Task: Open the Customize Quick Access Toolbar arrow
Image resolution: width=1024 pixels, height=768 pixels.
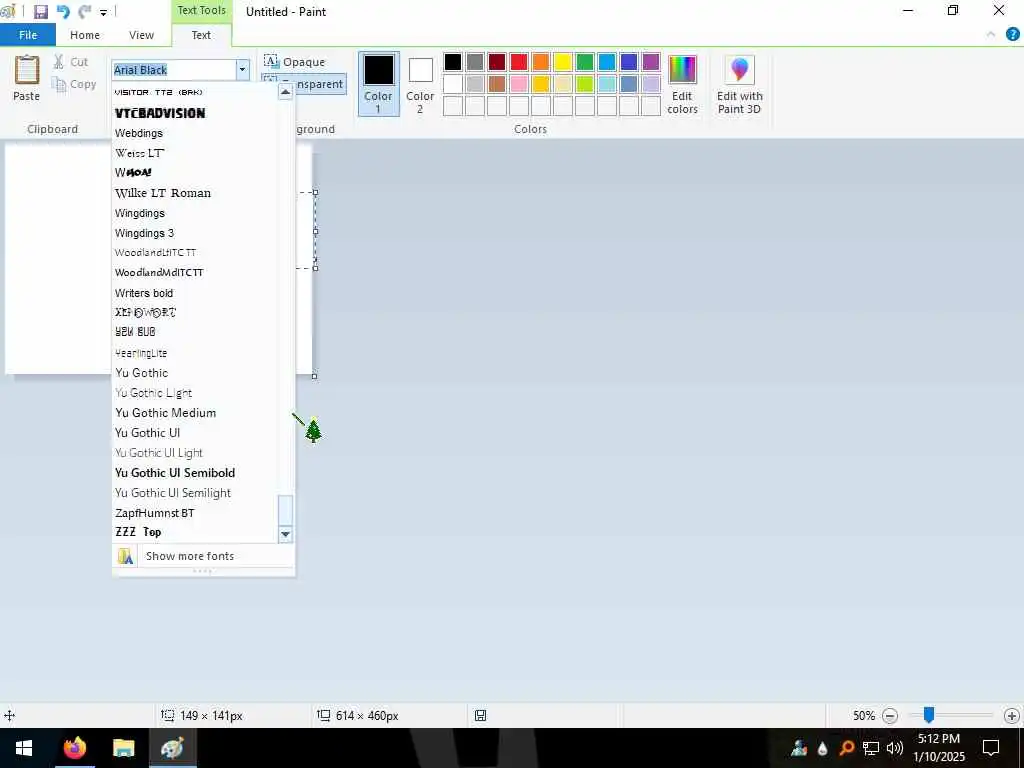Action: [x=103, y=12]
